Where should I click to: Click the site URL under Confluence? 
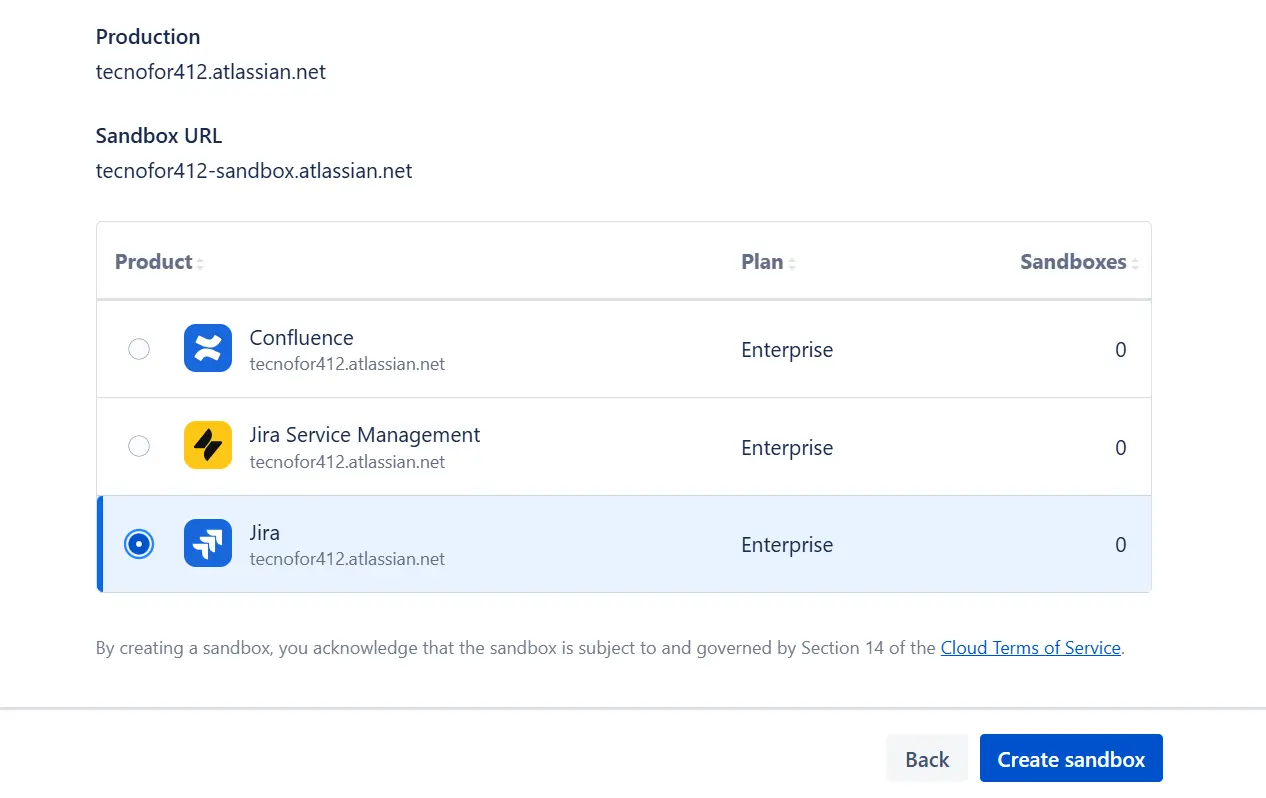pyautogui.click(x=347, y=364)
